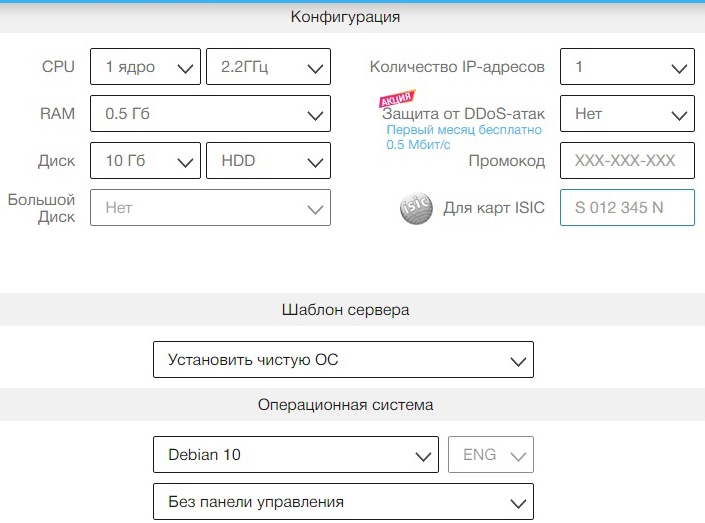Click the red Акция promo badge
Screen dimensions: 705x523
pos(396,100)
